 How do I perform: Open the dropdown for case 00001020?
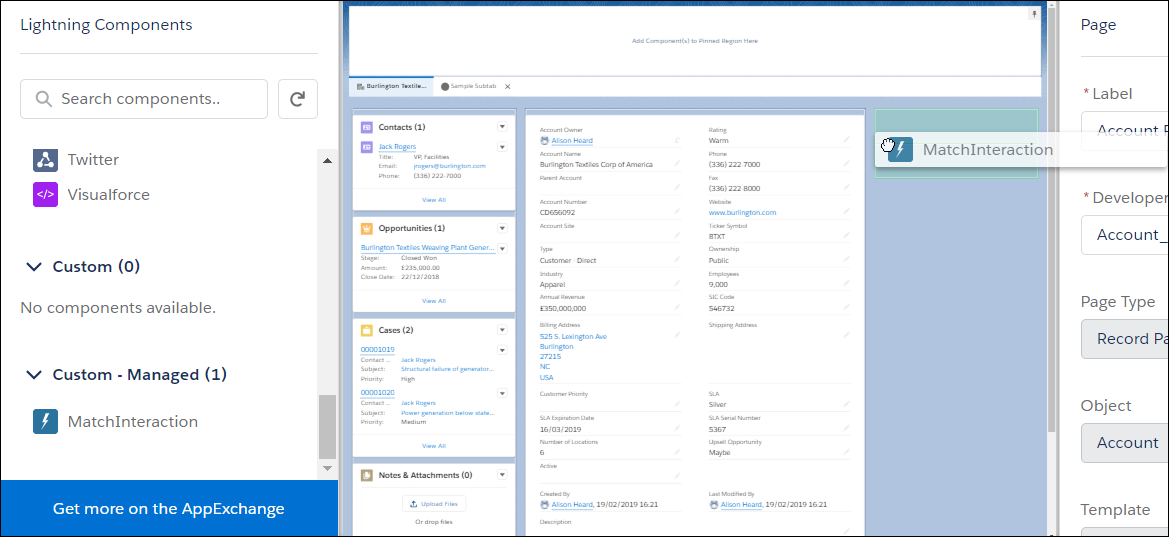502,393
